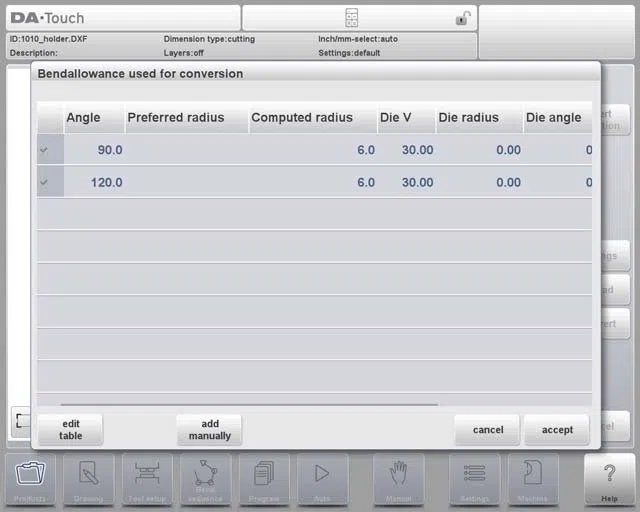This screenshot has width=640, height=512.
Task: Open the Products folder icon
Action: click(30, 479)
